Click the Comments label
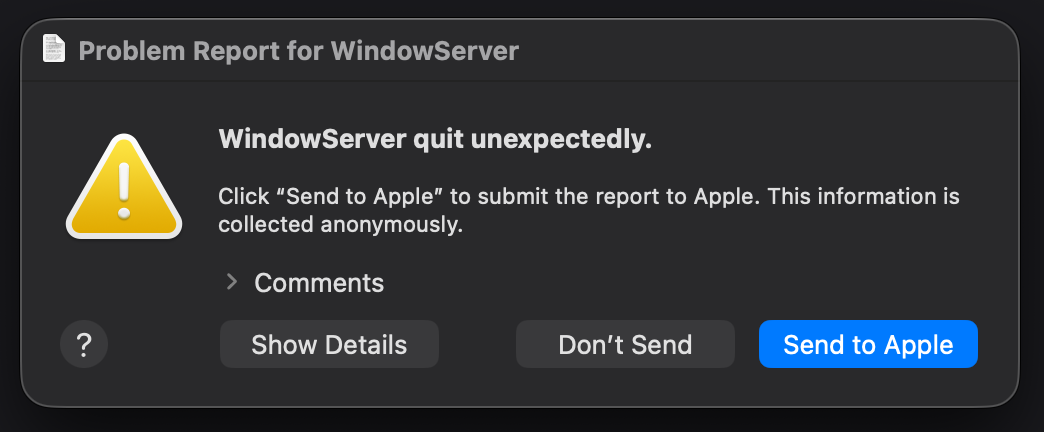This screenshot has width=1044, height=432. tap(319, 283)
